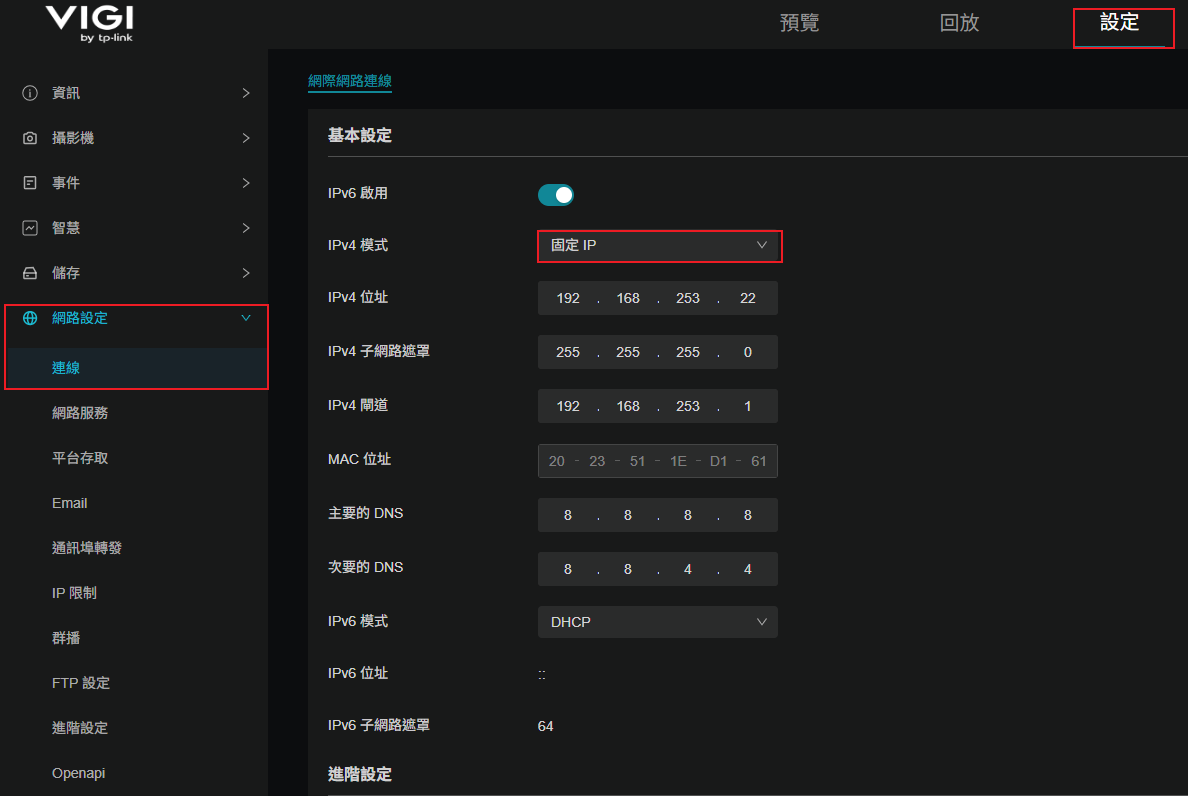Expand the 儲存 menu arrow

coord(246,273)
